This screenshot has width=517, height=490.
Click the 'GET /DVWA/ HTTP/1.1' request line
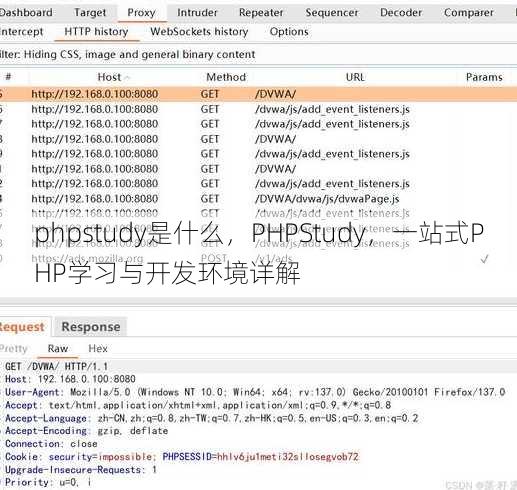click(x=57, y=367)
